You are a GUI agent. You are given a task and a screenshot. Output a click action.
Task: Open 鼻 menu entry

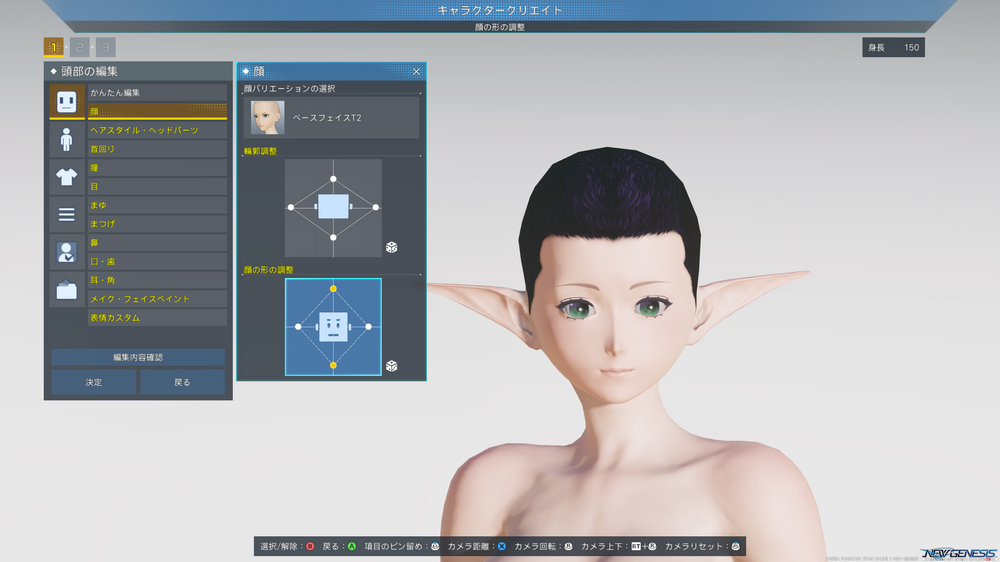pyautogui.click(x=158, y=242)
